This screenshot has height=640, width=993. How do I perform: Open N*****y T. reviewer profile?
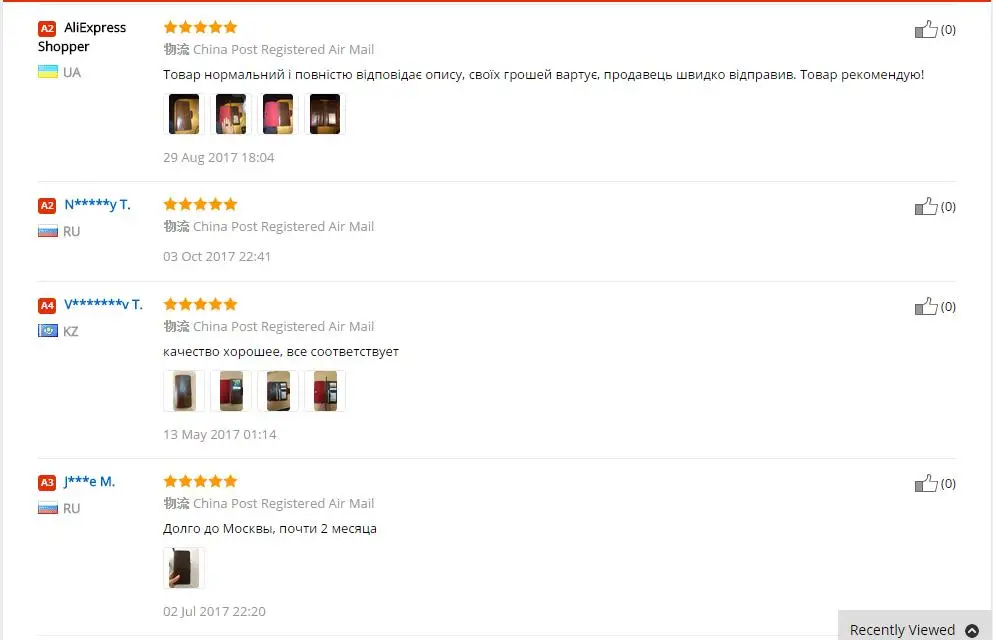97,204
